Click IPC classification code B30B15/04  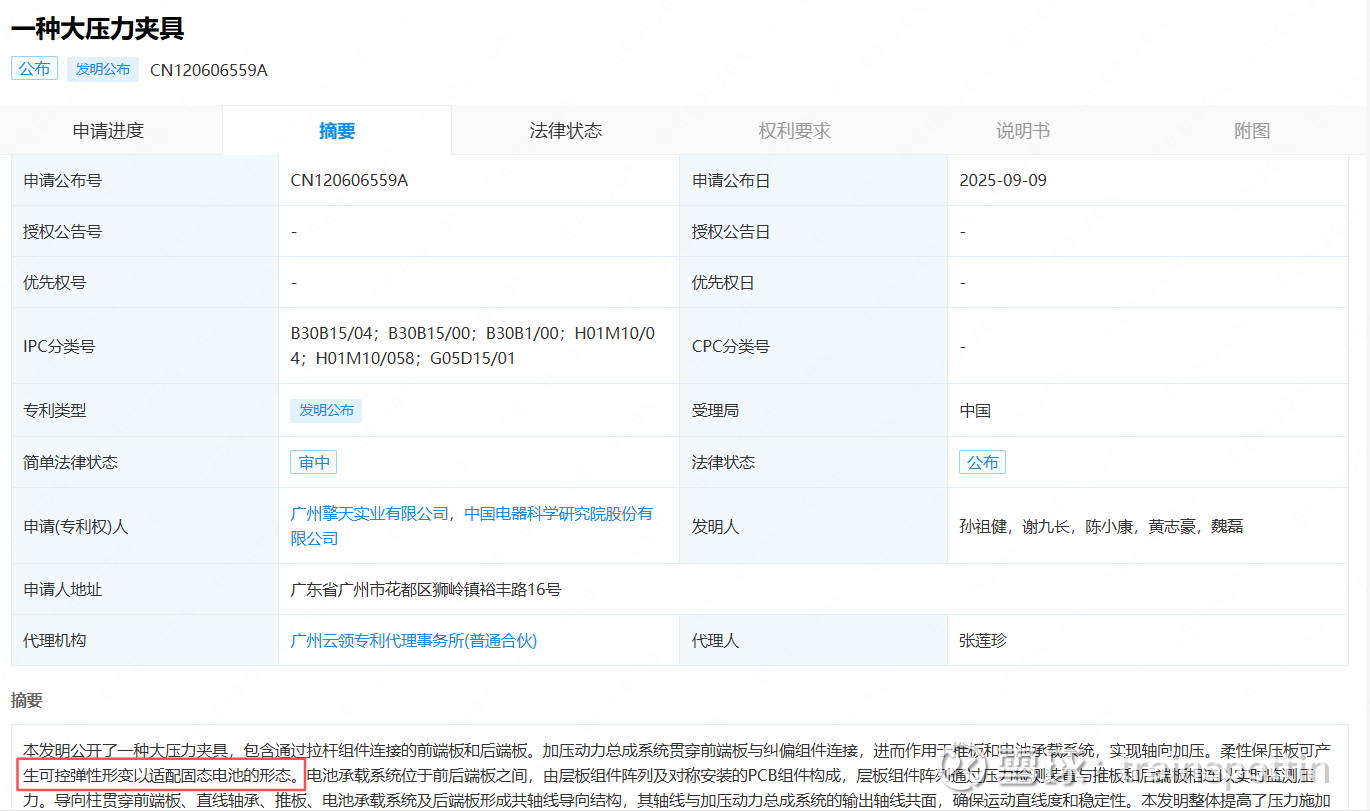click(334, 333)
